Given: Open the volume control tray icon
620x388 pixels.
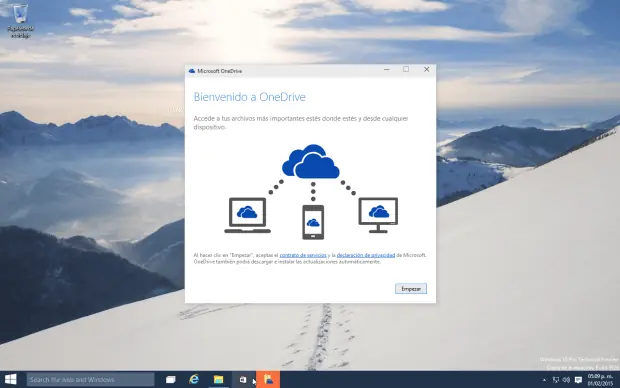Looking at the screenshot, I should coord(566,380).
